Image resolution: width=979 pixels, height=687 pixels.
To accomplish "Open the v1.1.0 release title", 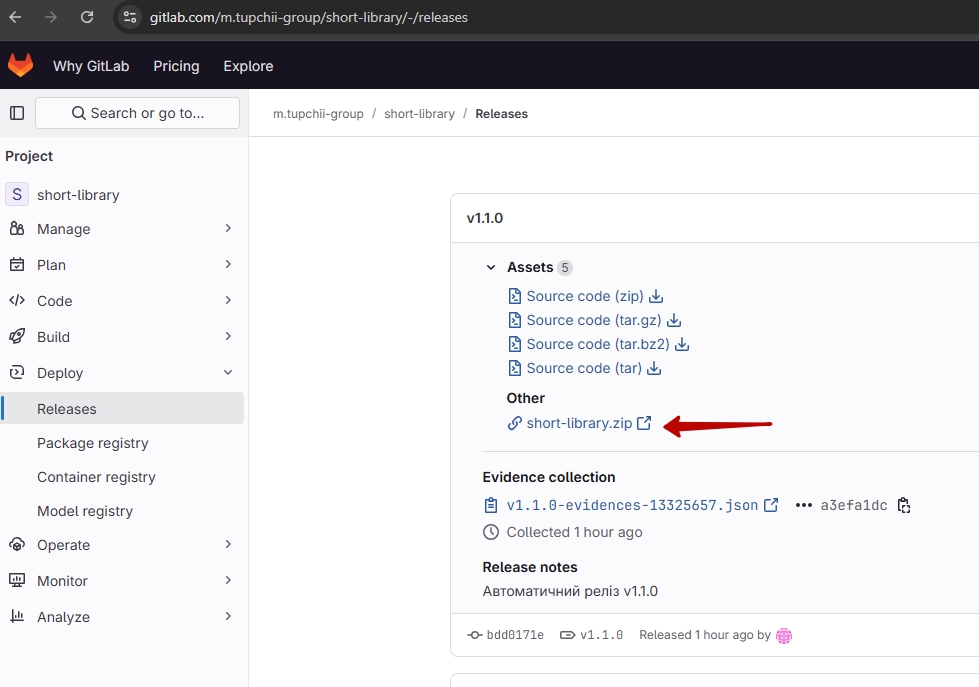I will coord(485,218).
